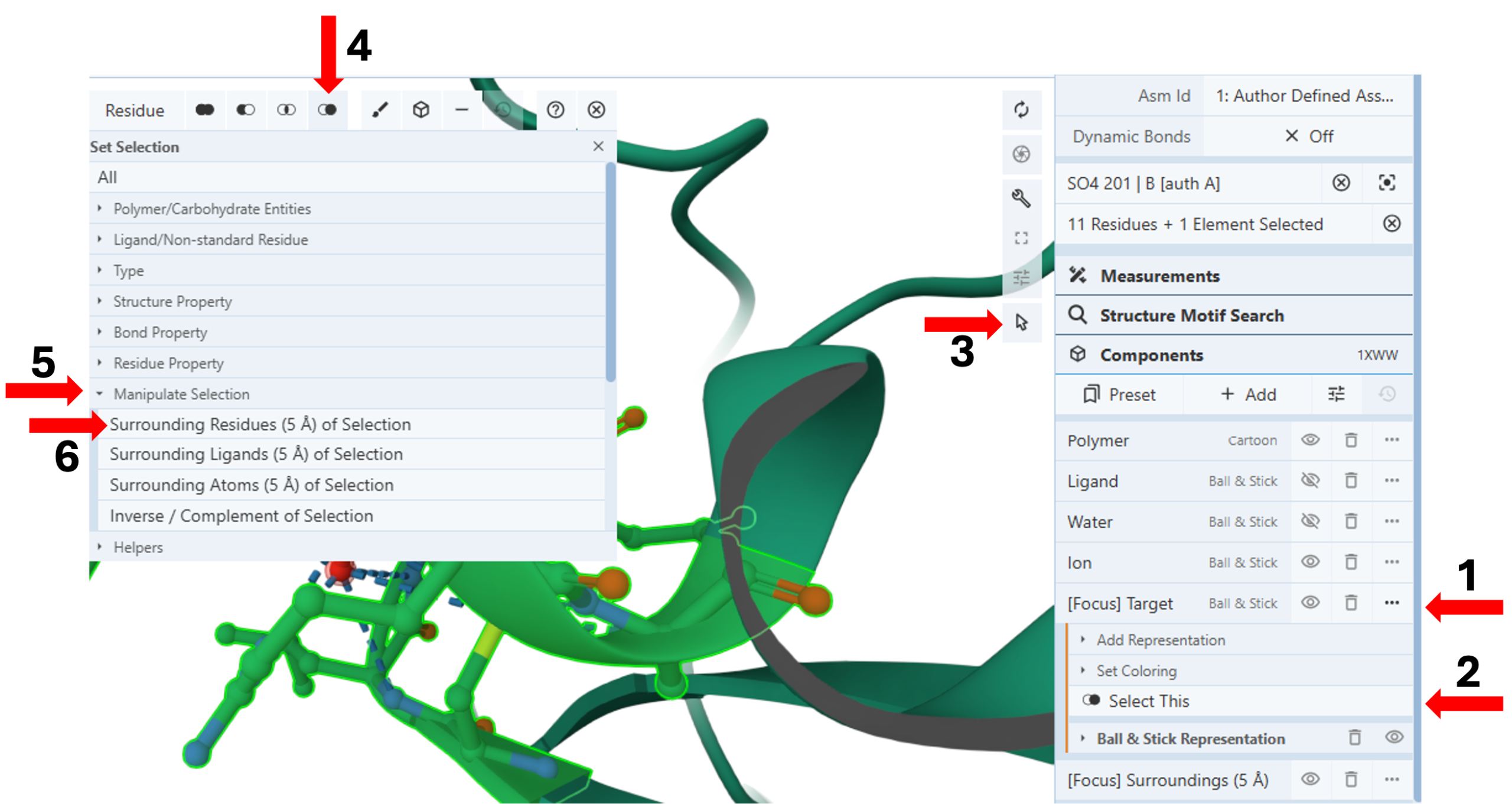Collapse the Manipulate Selection group
Viewport: 1512px width, 804px height.
181,394
